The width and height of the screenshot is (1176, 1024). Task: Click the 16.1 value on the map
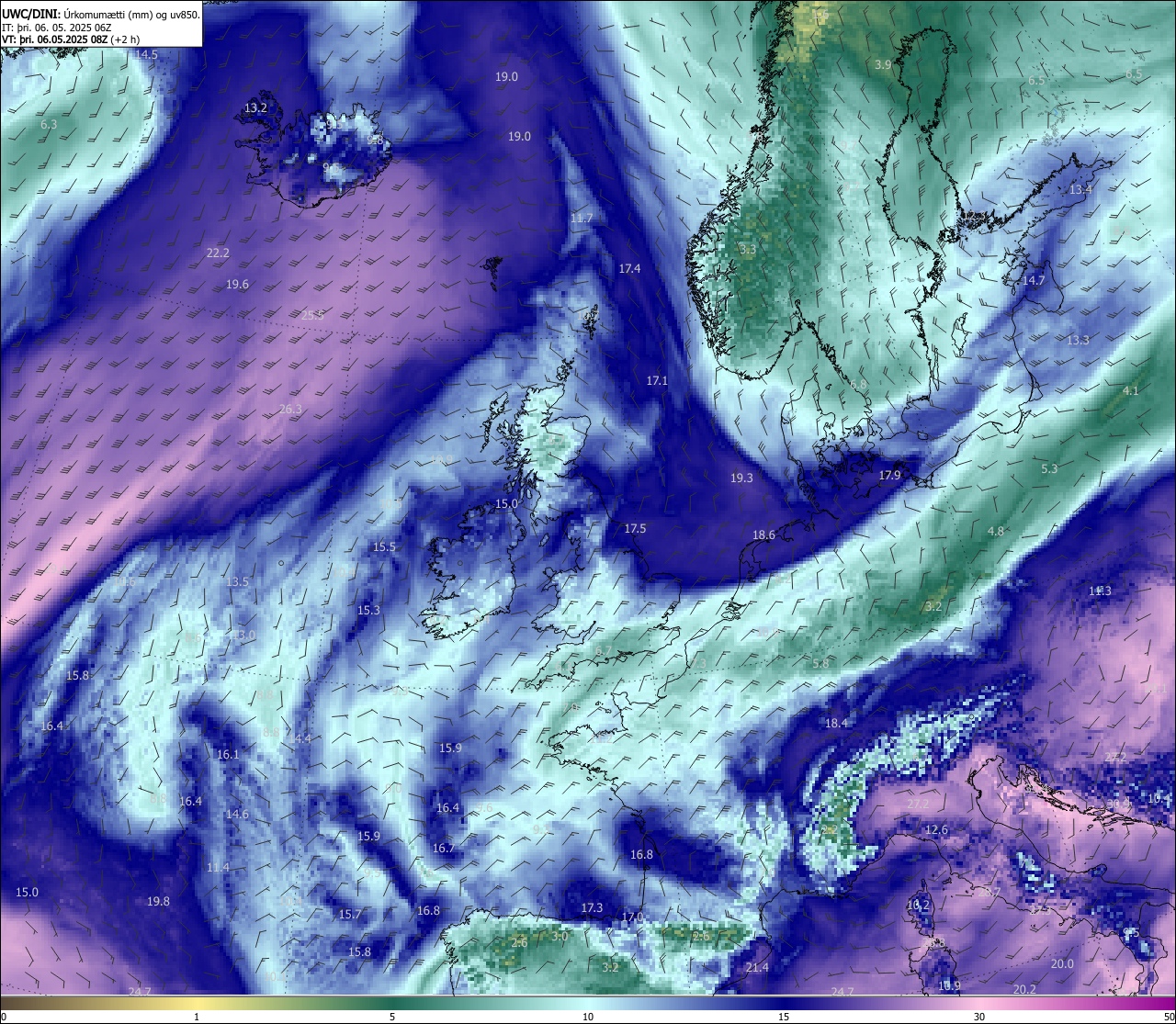click(227, 754)
